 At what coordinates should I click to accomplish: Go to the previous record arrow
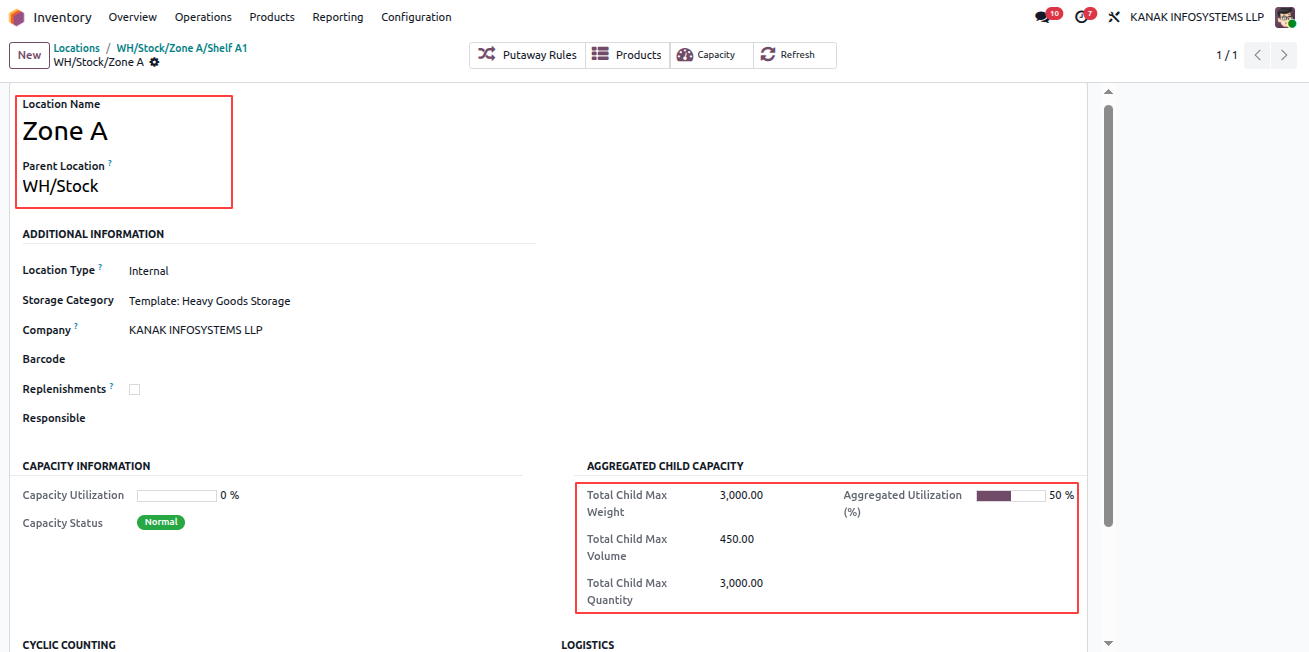click(1258, 55)
